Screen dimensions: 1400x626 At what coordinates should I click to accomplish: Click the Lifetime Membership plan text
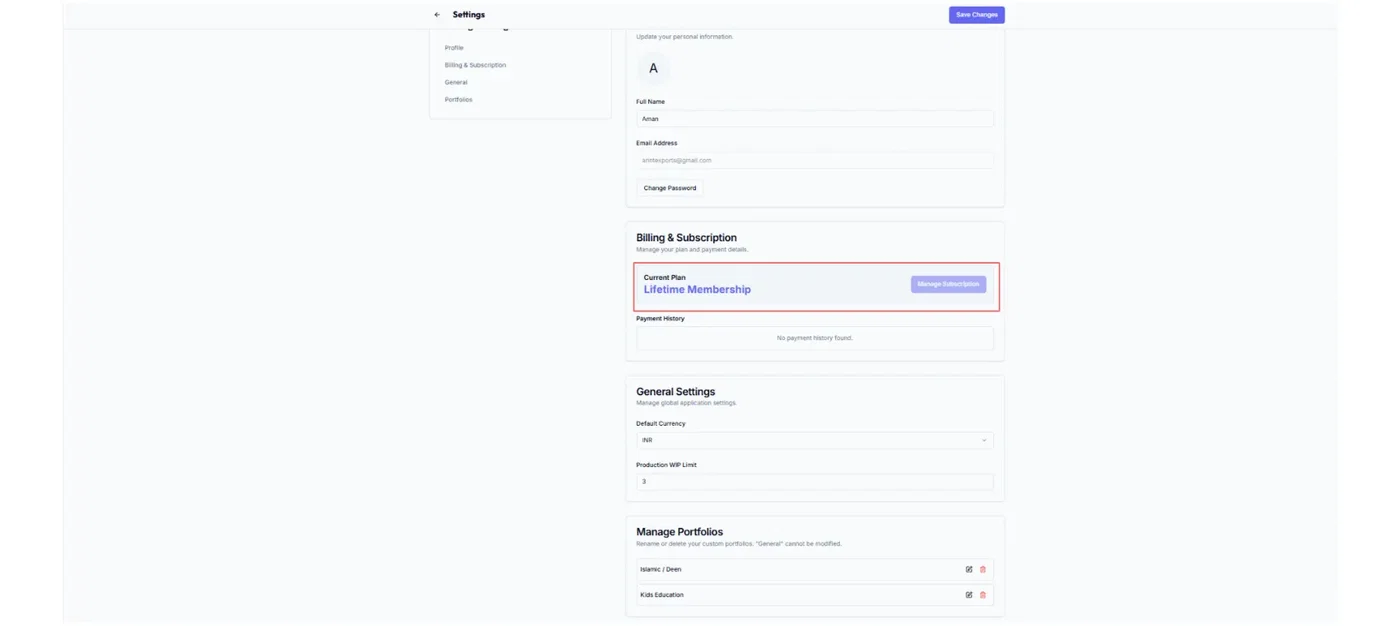[697, 290]
